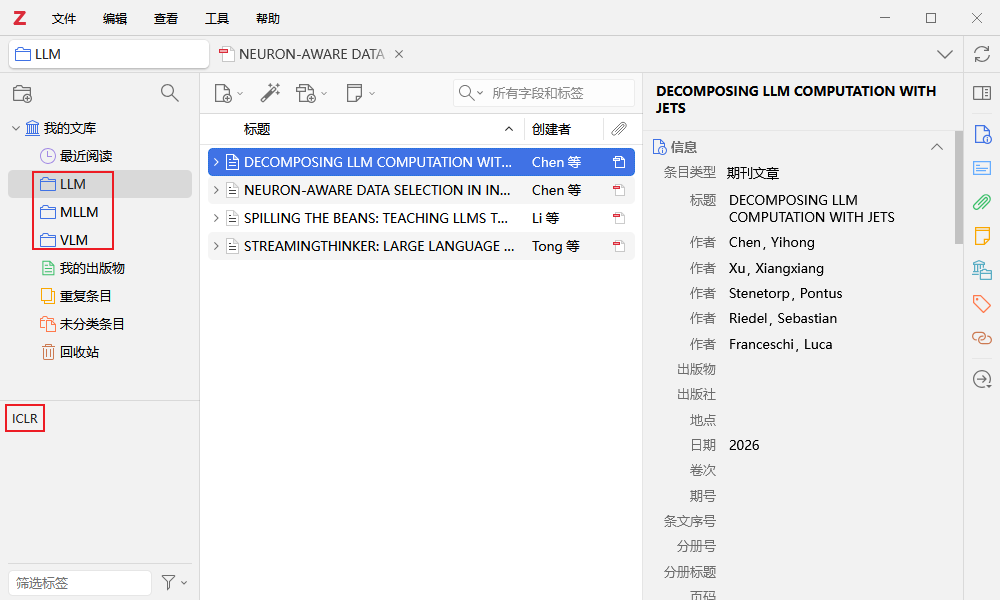Viewport: 1000px width, 600px height.
Task: Click the 筛选标签 filter field
Action: click(80, 583)
